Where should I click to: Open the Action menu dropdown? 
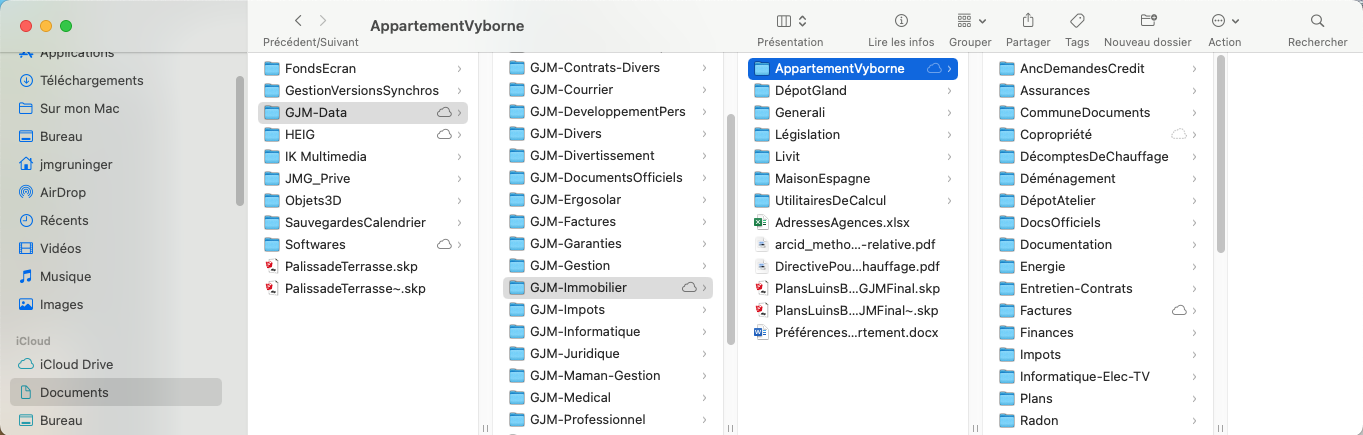[x=1225, y=21]
